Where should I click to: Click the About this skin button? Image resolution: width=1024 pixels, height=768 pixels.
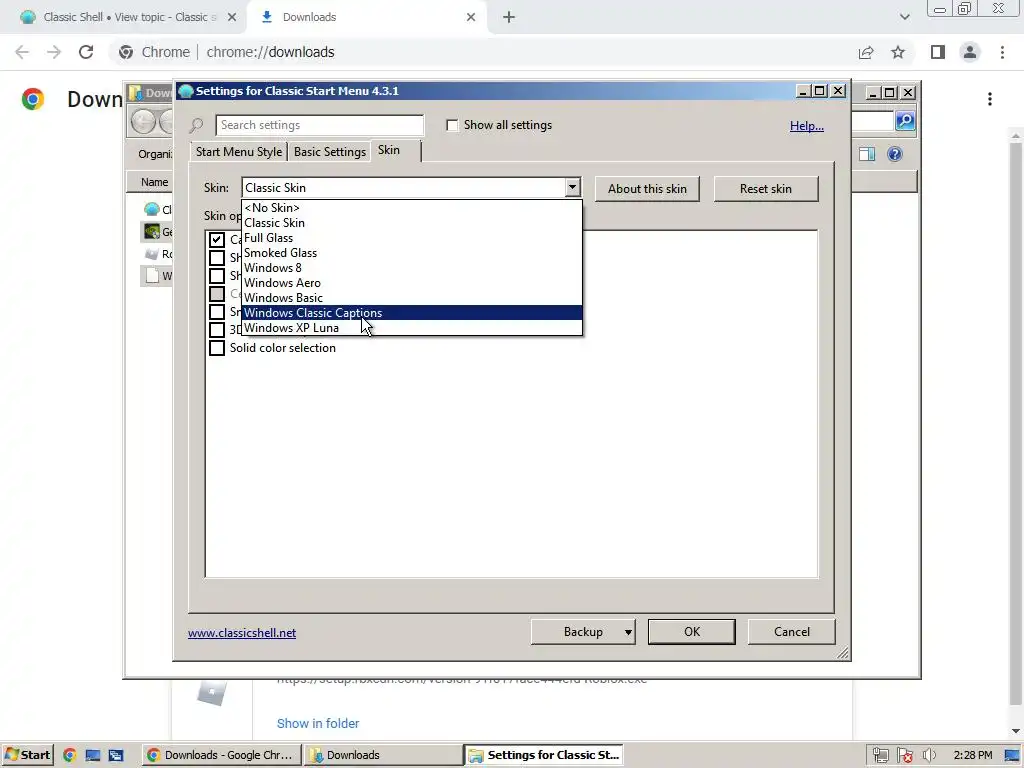click(647, 189)
